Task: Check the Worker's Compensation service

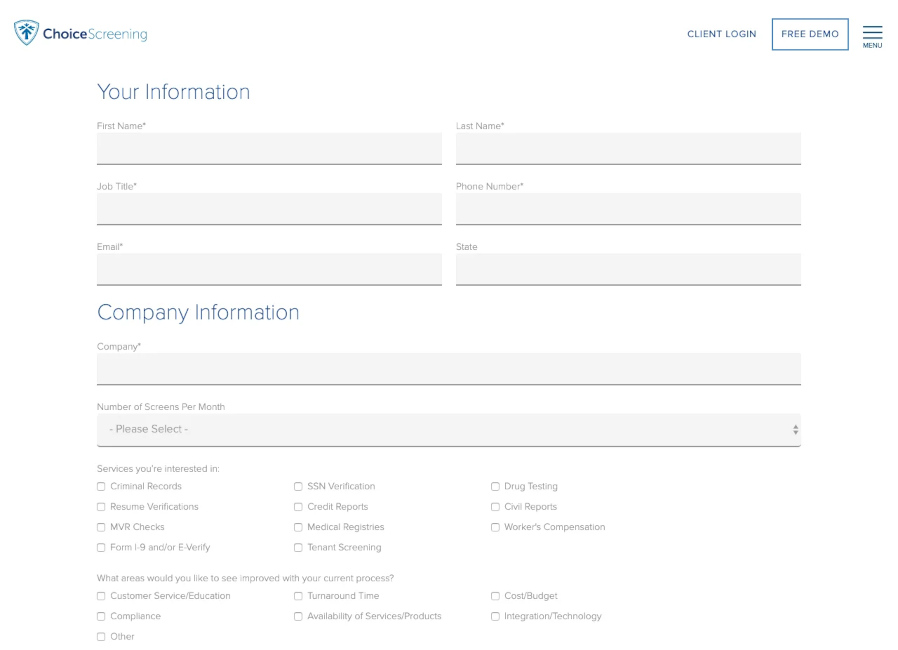Action: click(x=495, y=527)
